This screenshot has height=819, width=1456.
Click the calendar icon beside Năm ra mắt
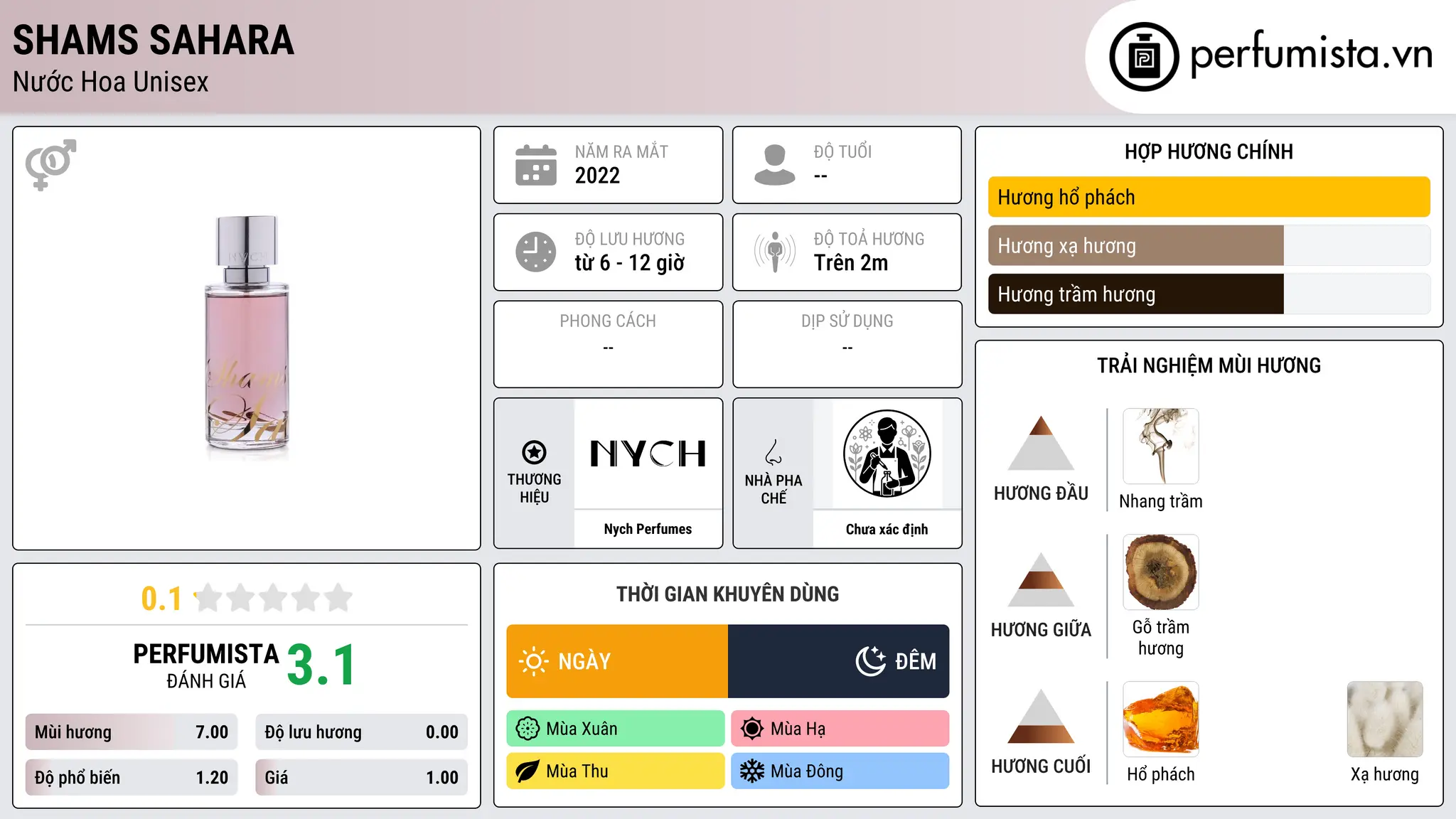pos(536,165)
